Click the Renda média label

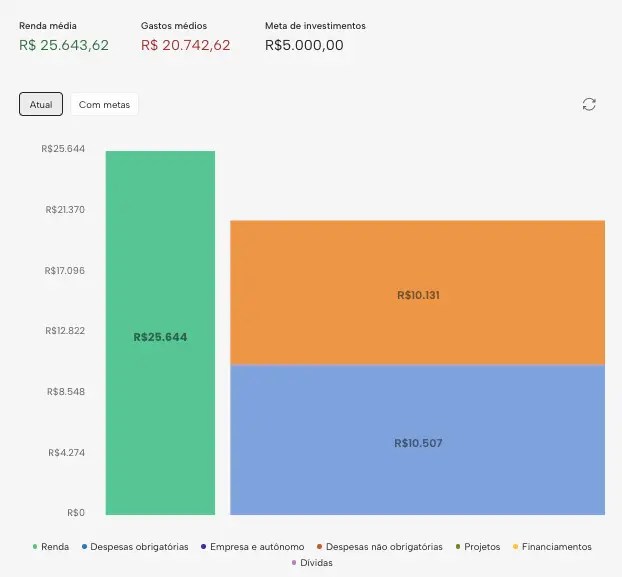tap(48, 24)
